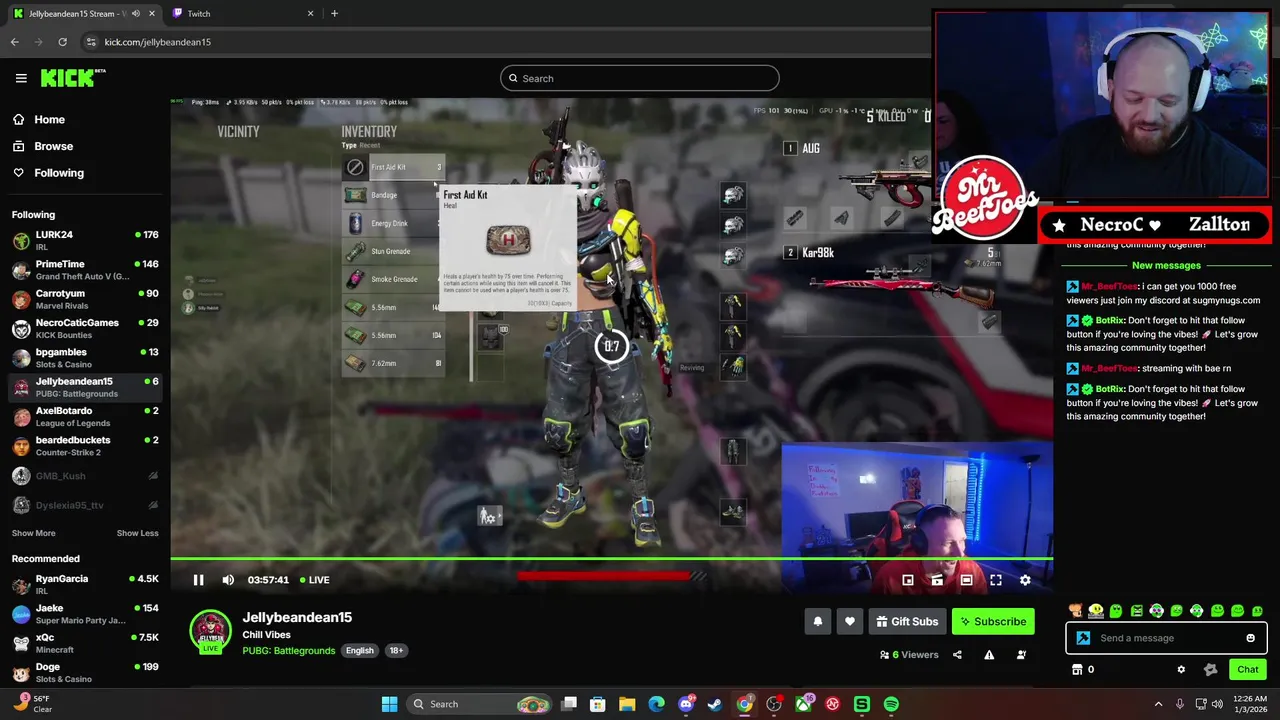The height and width of the screenshot is (720, 1280).
Task: Click into Send a message field
Action: 1166,638
